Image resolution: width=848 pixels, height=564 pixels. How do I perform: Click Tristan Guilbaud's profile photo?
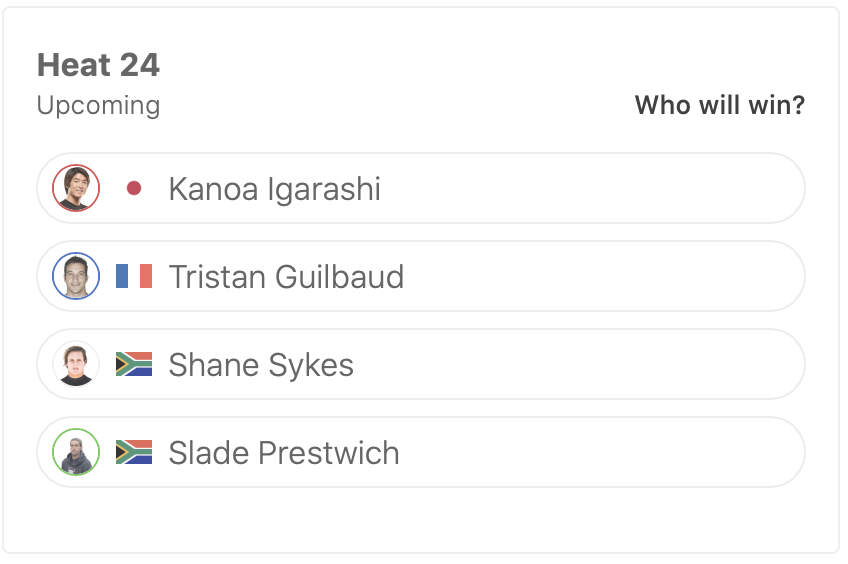click(76, 276)
